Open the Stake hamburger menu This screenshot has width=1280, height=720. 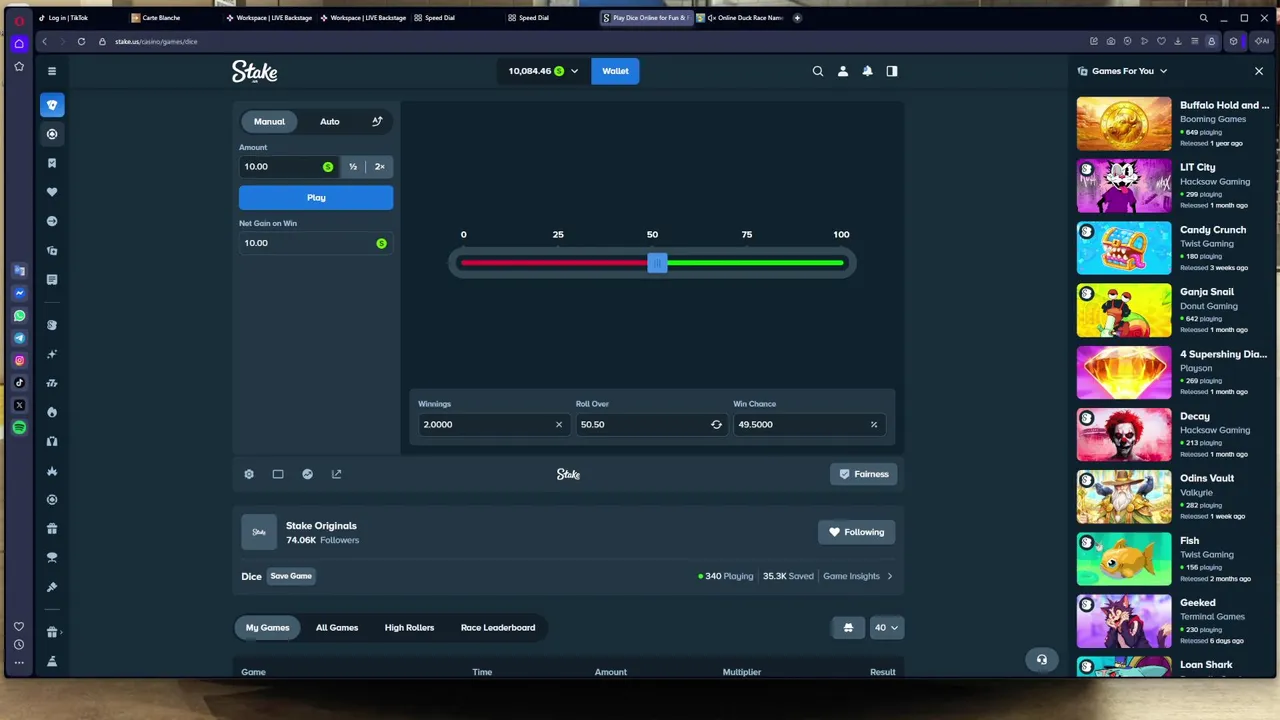pyautogui.click(x=52, y=71)
